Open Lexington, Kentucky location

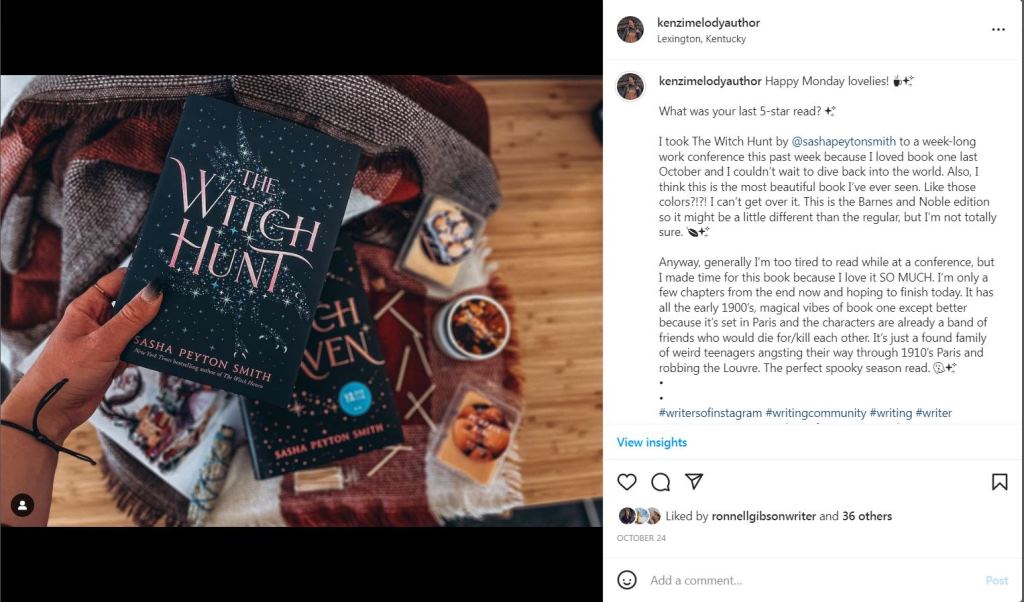(701, 39)
